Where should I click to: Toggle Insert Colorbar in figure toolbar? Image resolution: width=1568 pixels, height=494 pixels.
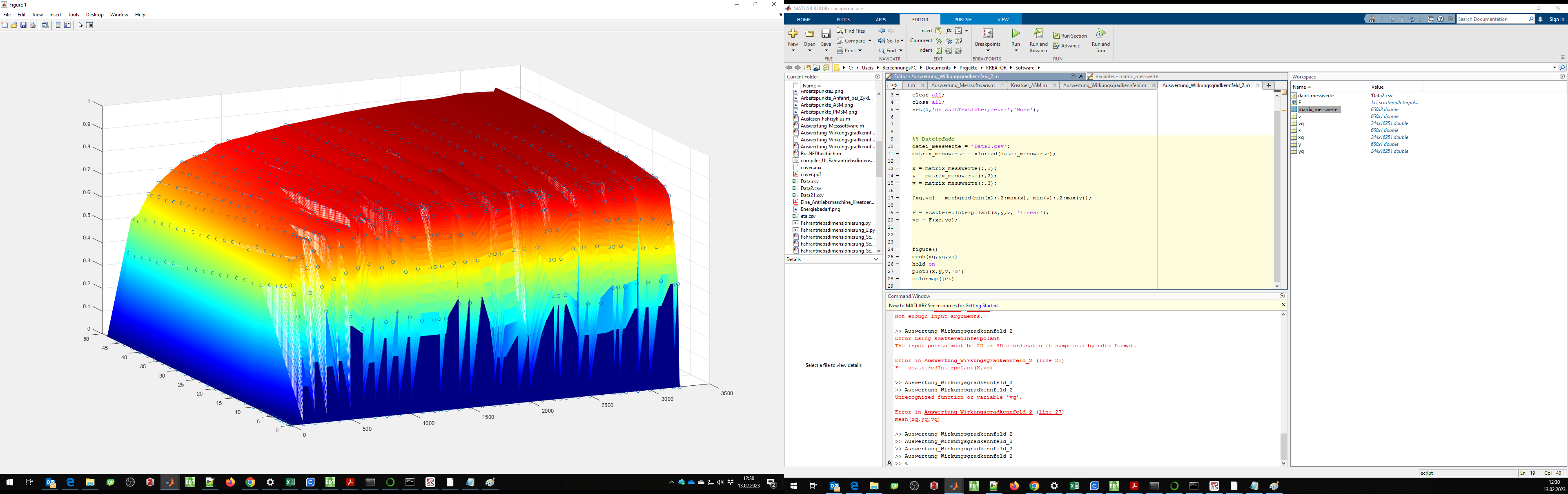58,25
